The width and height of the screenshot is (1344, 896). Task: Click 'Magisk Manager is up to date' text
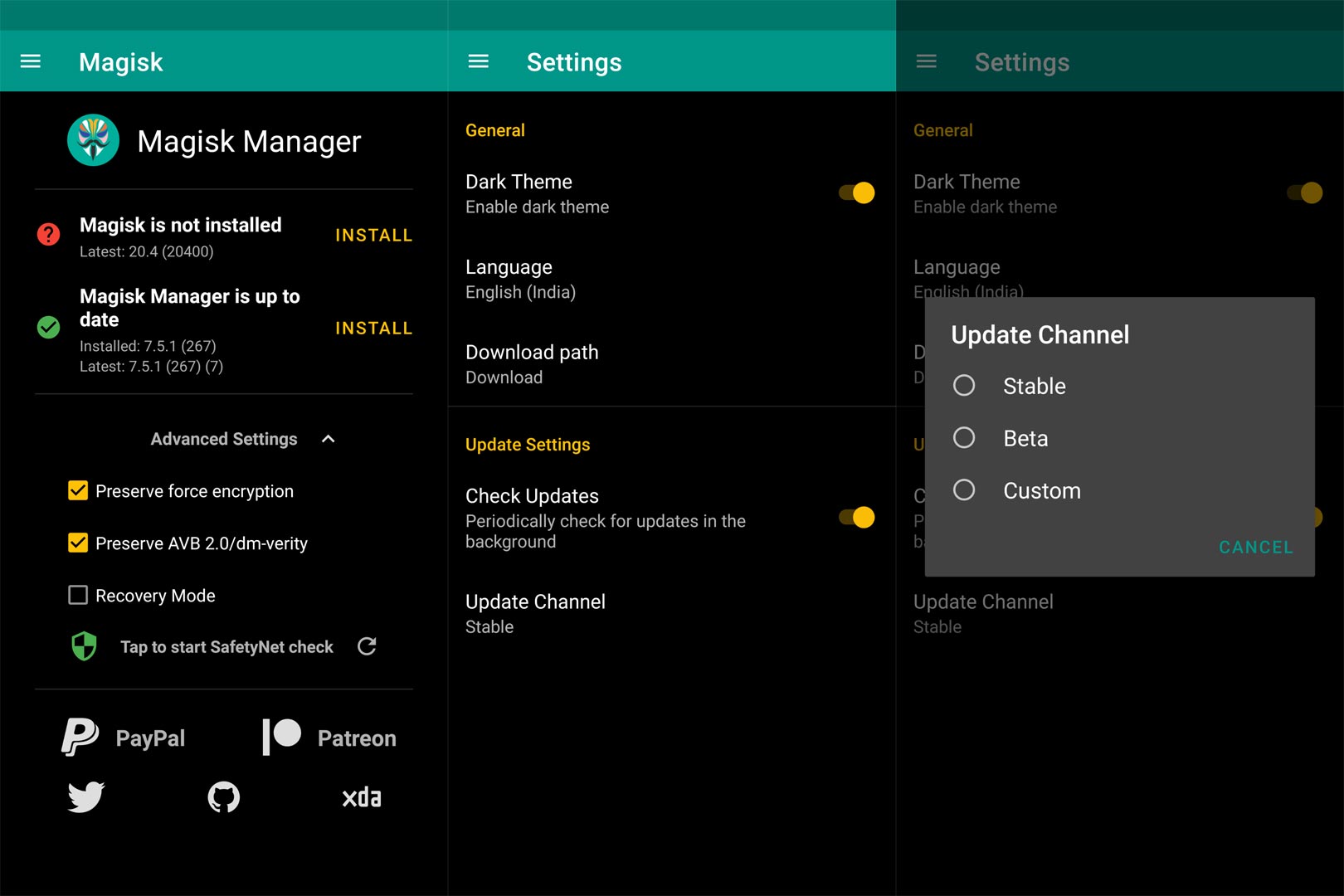pyautogui.click(x=190, y=308)
